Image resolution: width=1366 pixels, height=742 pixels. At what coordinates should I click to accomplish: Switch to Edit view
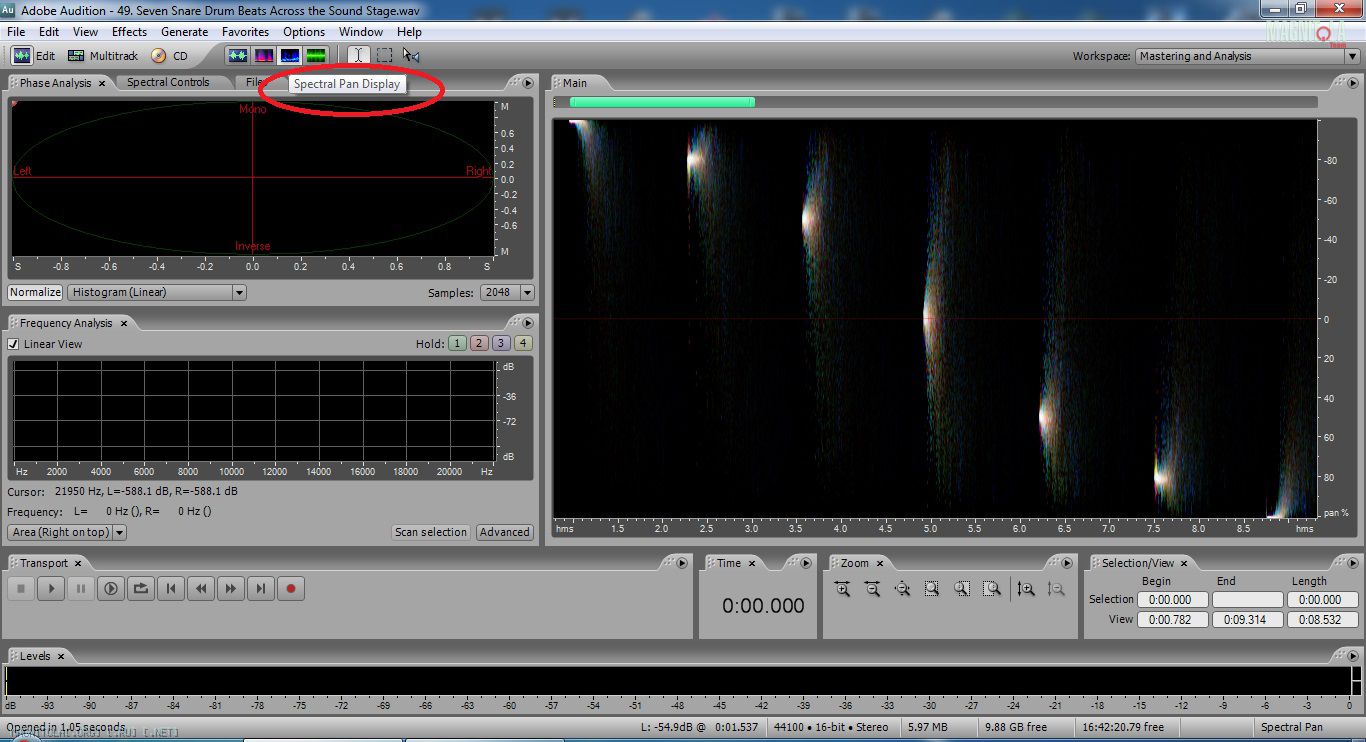tap(33, 56)
